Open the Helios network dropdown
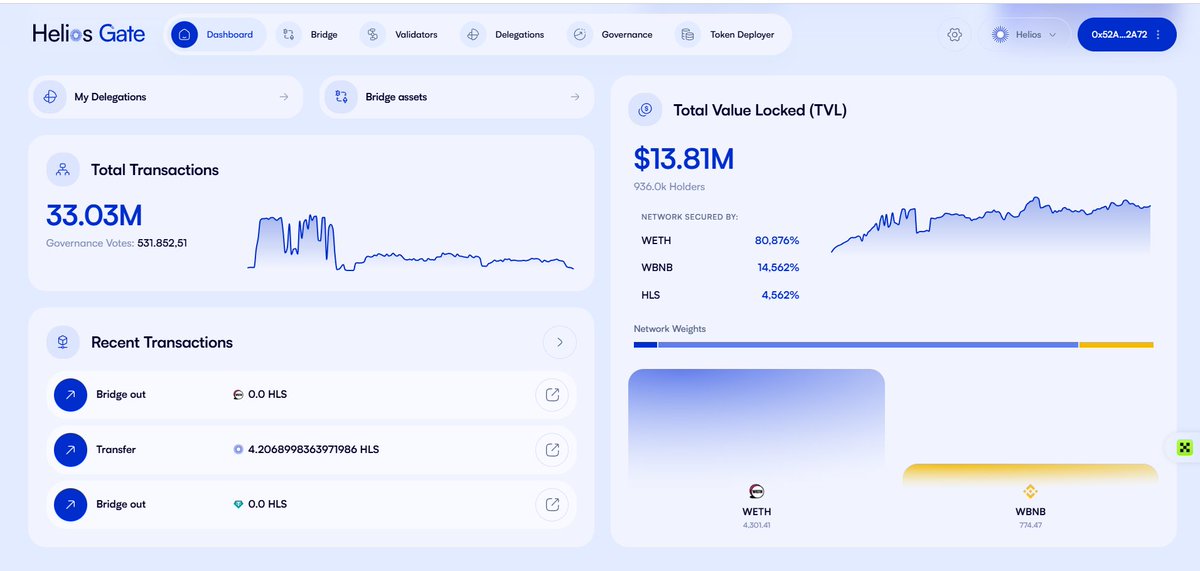This screenshot has height=571, width=1200. 1024,34
